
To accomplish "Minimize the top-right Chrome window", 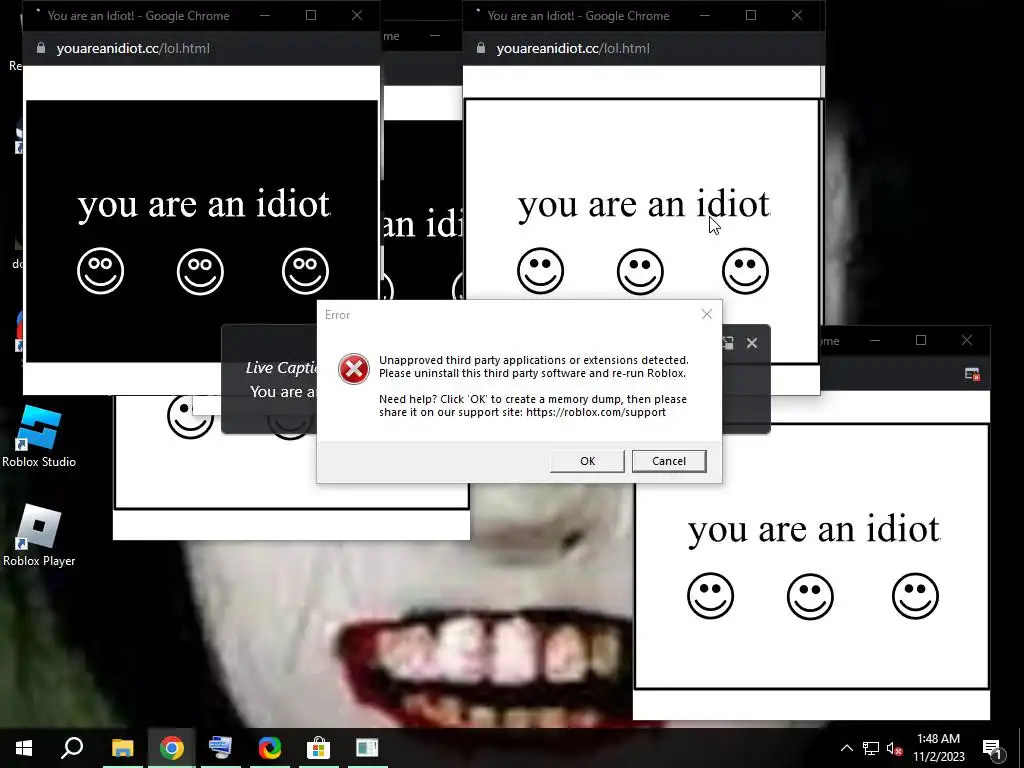I will click(705, 15).
